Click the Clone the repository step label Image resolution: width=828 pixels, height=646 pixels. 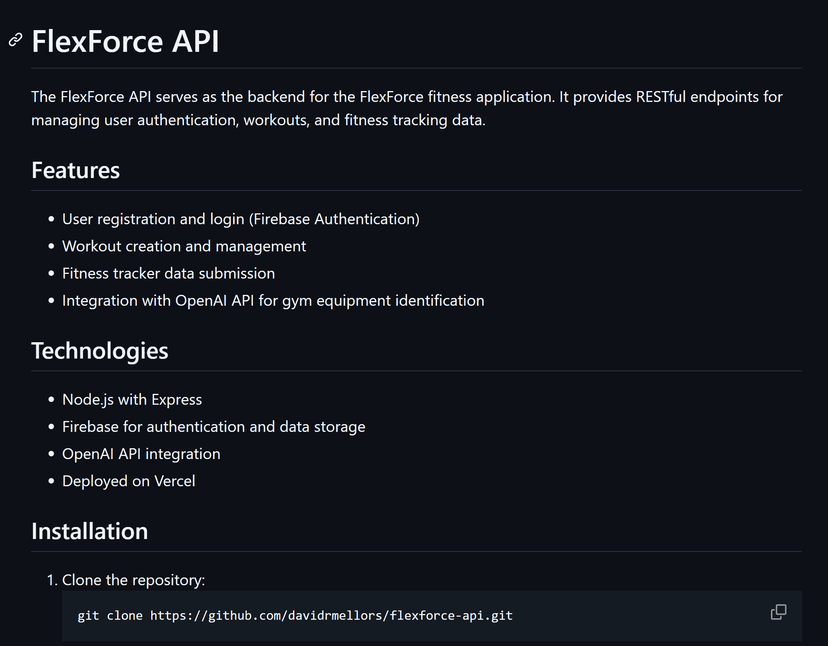click(133, 579)
